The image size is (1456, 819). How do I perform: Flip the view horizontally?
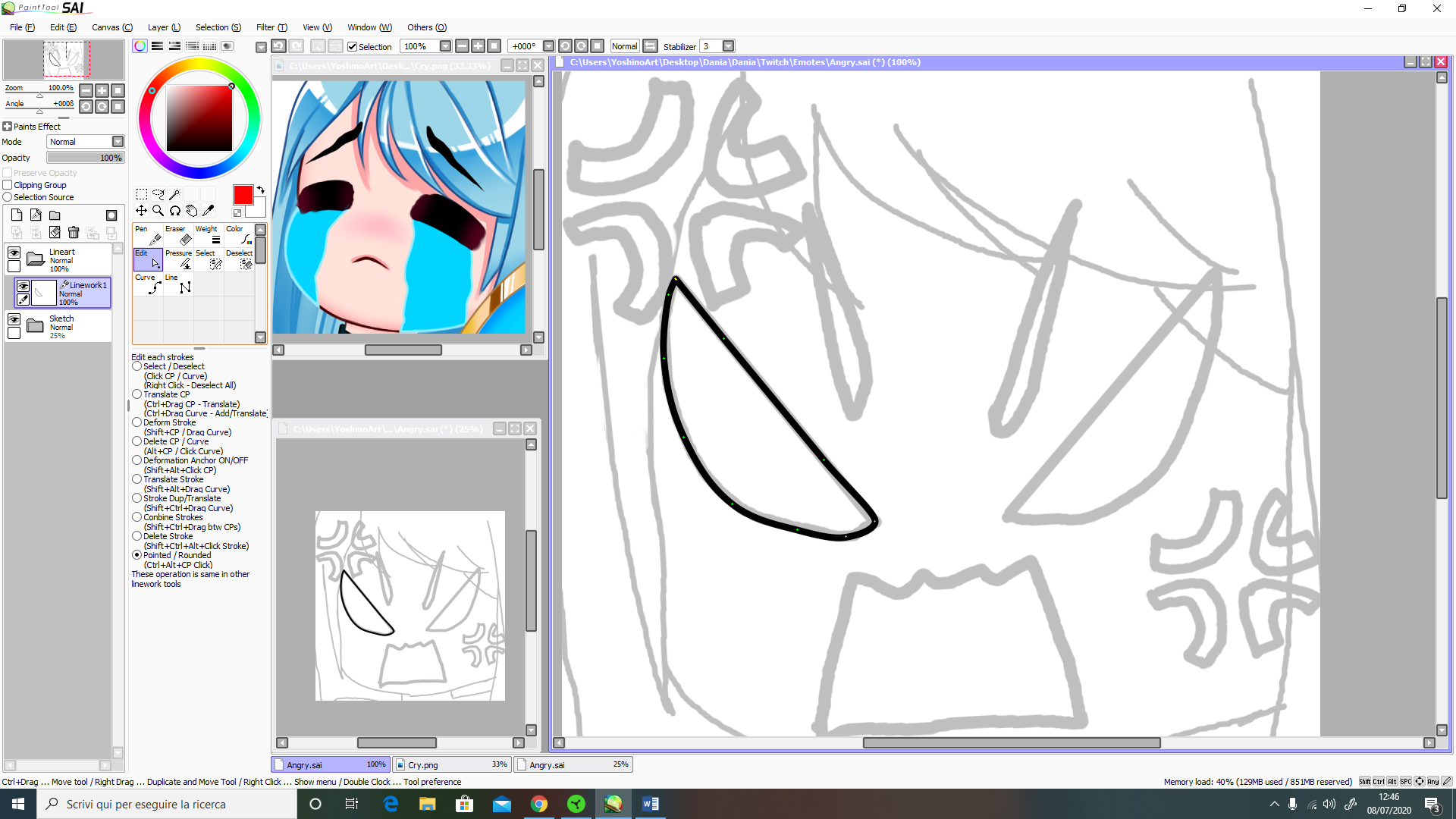tap(650, 46)
